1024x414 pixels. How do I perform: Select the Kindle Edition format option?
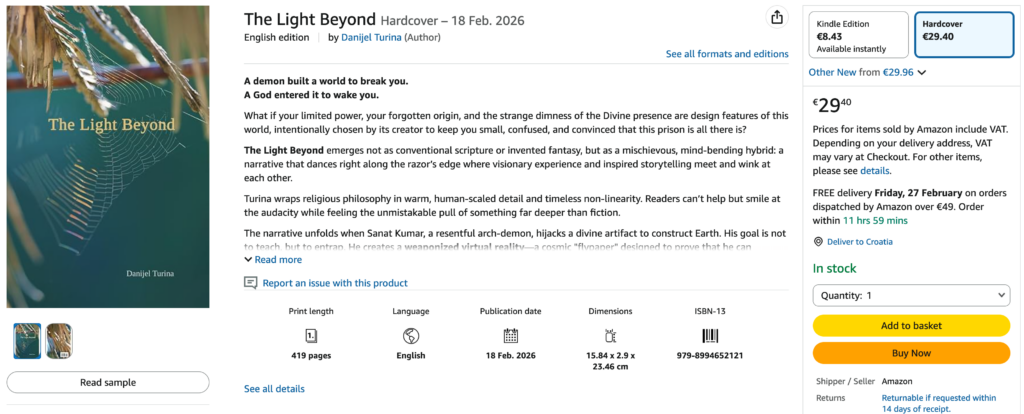[858, 35]
